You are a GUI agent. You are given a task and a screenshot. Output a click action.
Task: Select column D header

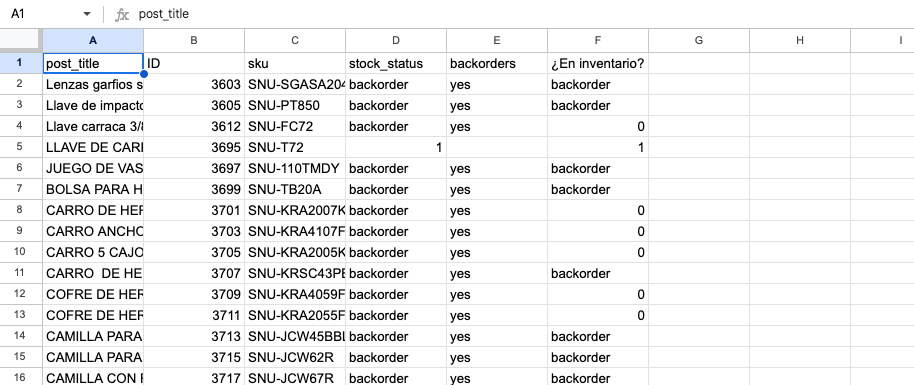396,40
